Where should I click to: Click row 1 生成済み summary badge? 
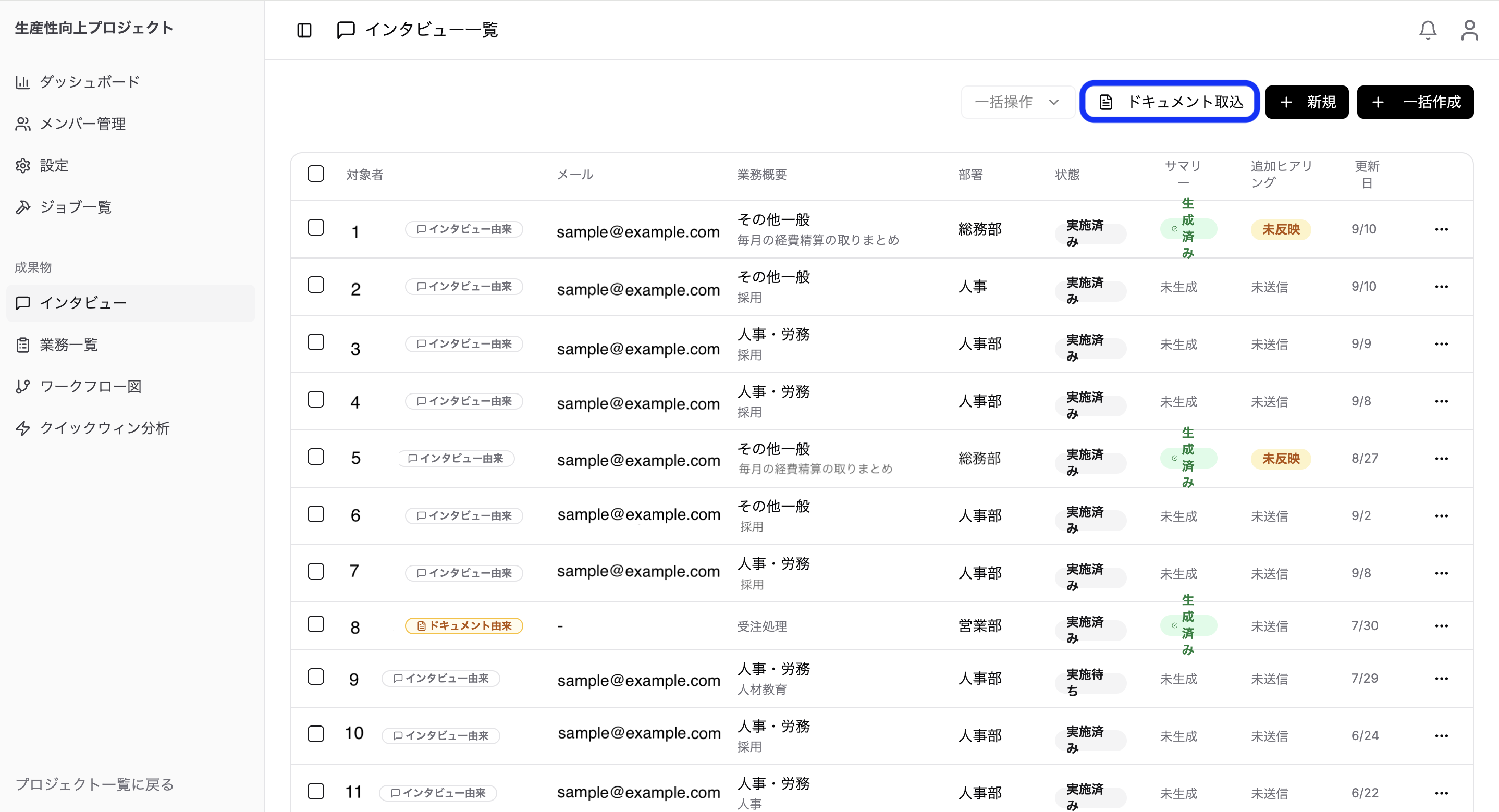point(1188,229)
